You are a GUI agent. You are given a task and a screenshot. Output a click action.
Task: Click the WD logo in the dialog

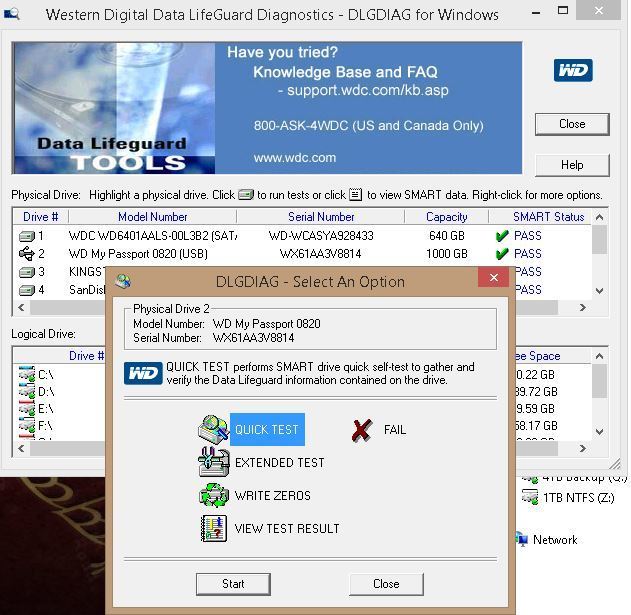pos(143,373)
